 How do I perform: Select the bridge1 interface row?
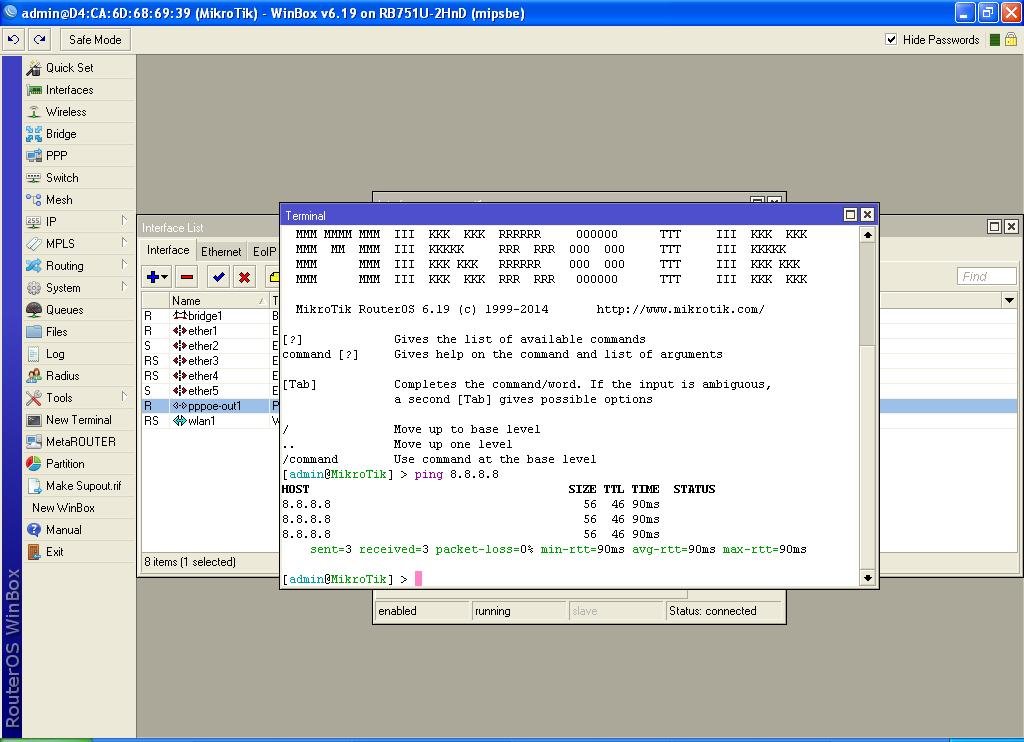pos(210,316)
